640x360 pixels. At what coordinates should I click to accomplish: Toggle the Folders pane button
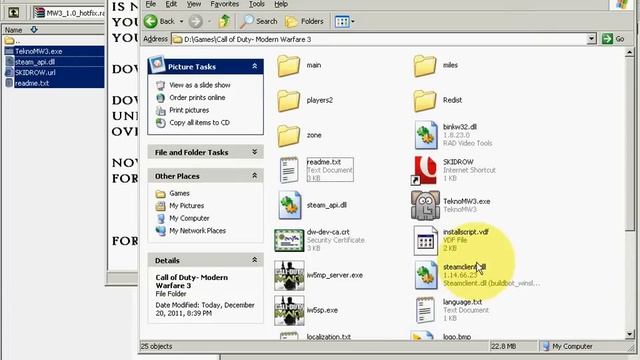pos(304,21)
